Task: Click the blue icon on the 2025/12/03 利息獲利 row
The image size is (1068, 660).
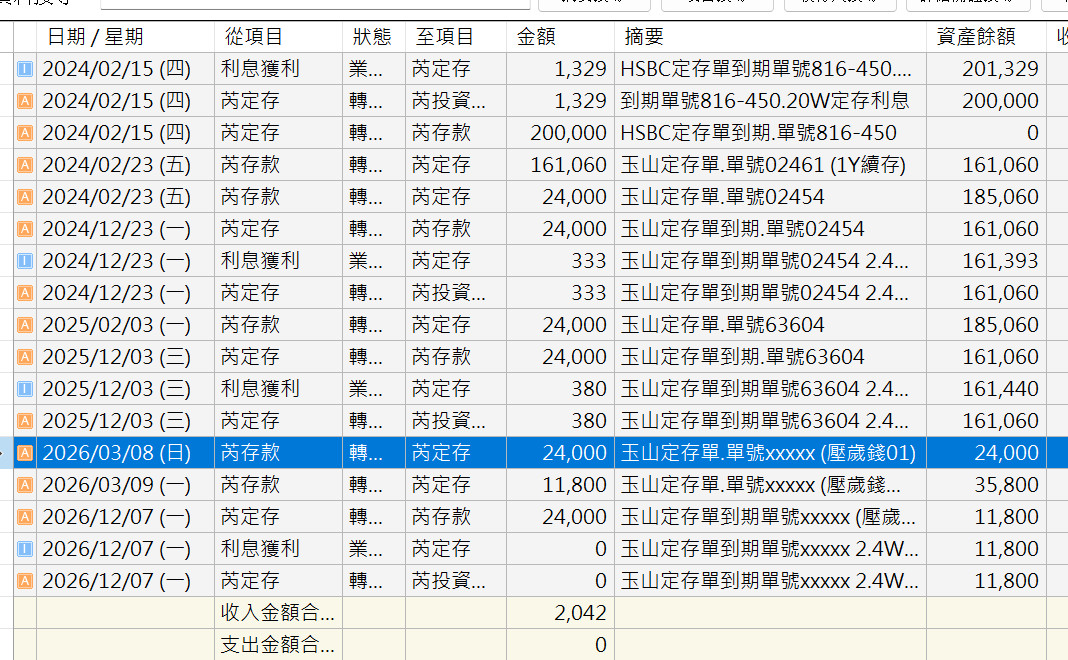Action: point(25,389)
